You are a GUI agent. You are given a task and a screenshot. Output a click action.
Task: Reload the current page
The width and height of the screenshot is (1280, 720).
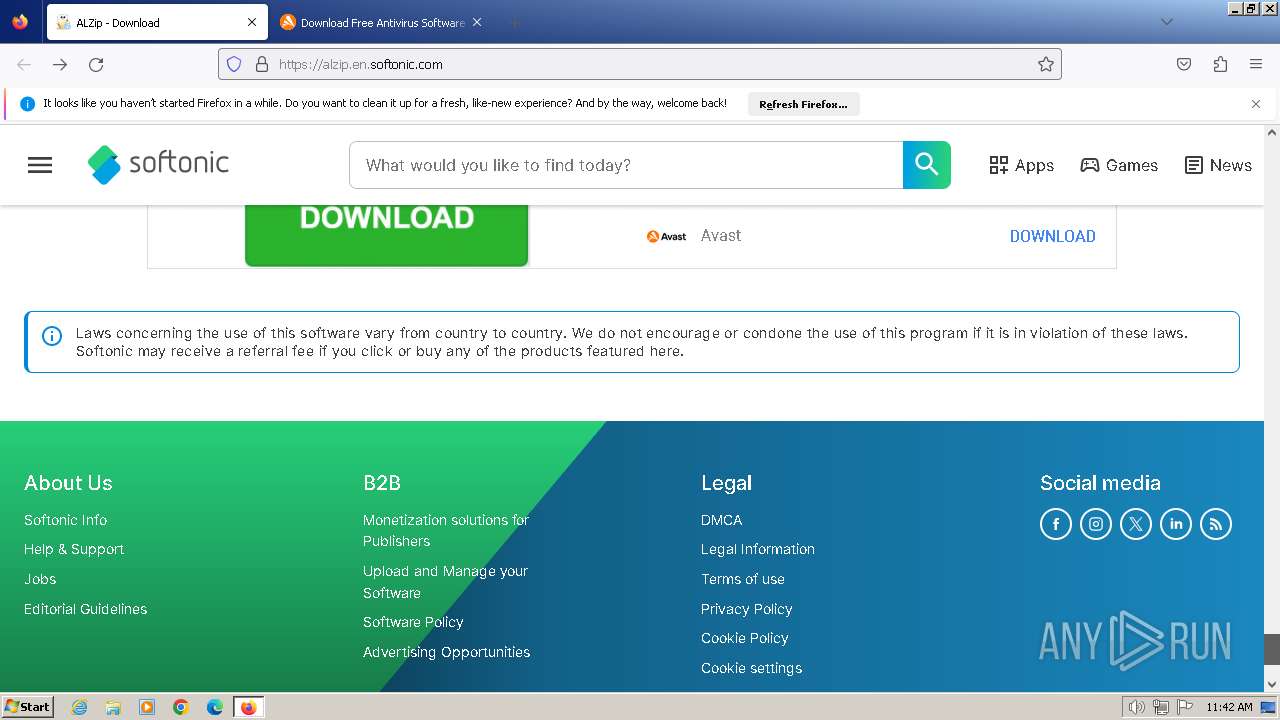(x=96, y=64)
